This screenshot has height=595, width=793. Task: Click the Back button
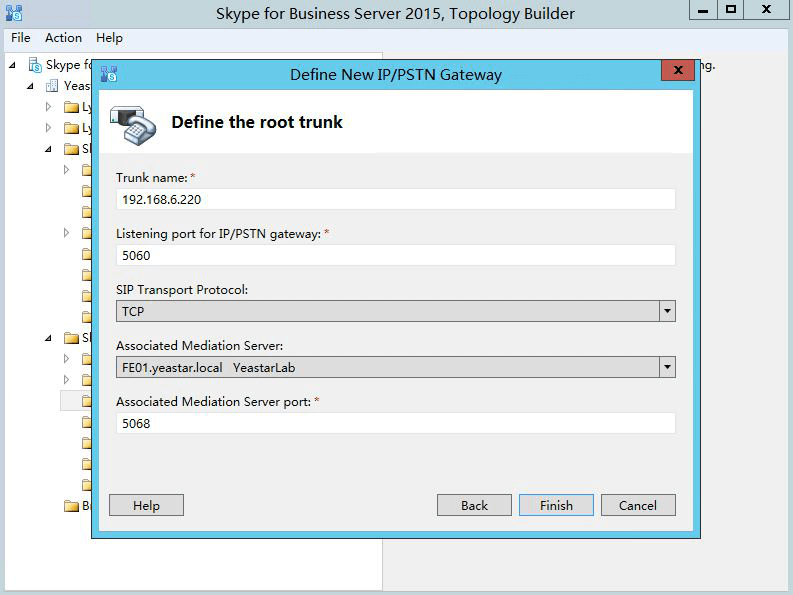(474, 505)
